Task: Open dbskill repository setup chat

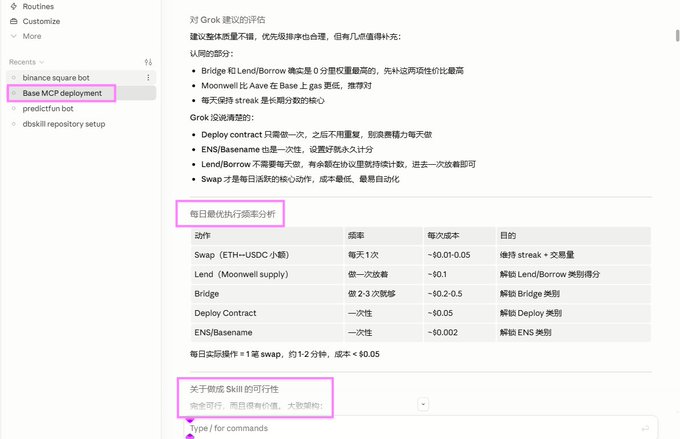Action: 64,124
